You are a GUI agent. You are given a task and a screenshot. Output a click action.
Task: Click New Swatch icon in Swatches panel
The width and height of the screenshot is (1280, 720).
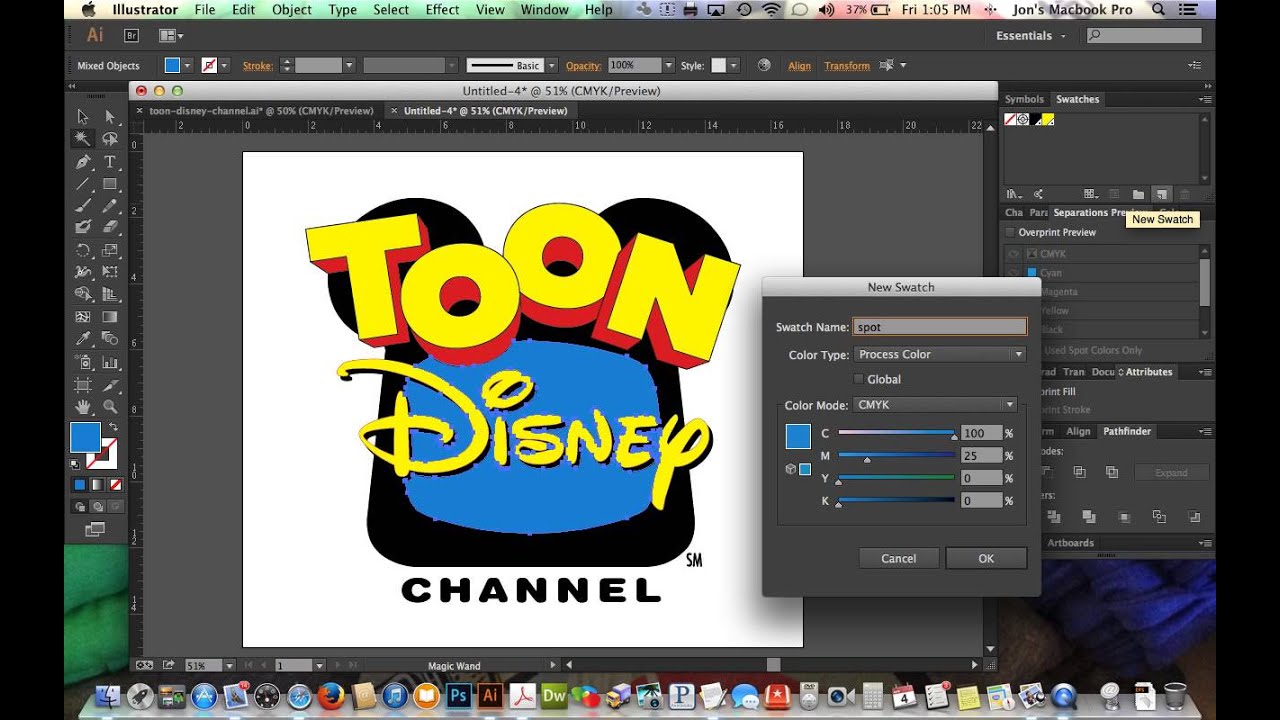1161,194
